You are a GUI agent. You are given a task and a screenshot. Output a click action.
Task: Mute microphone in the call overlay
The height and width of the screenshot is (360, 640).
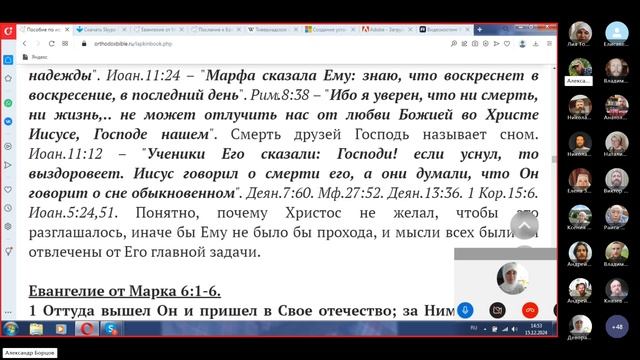[465, 310]
